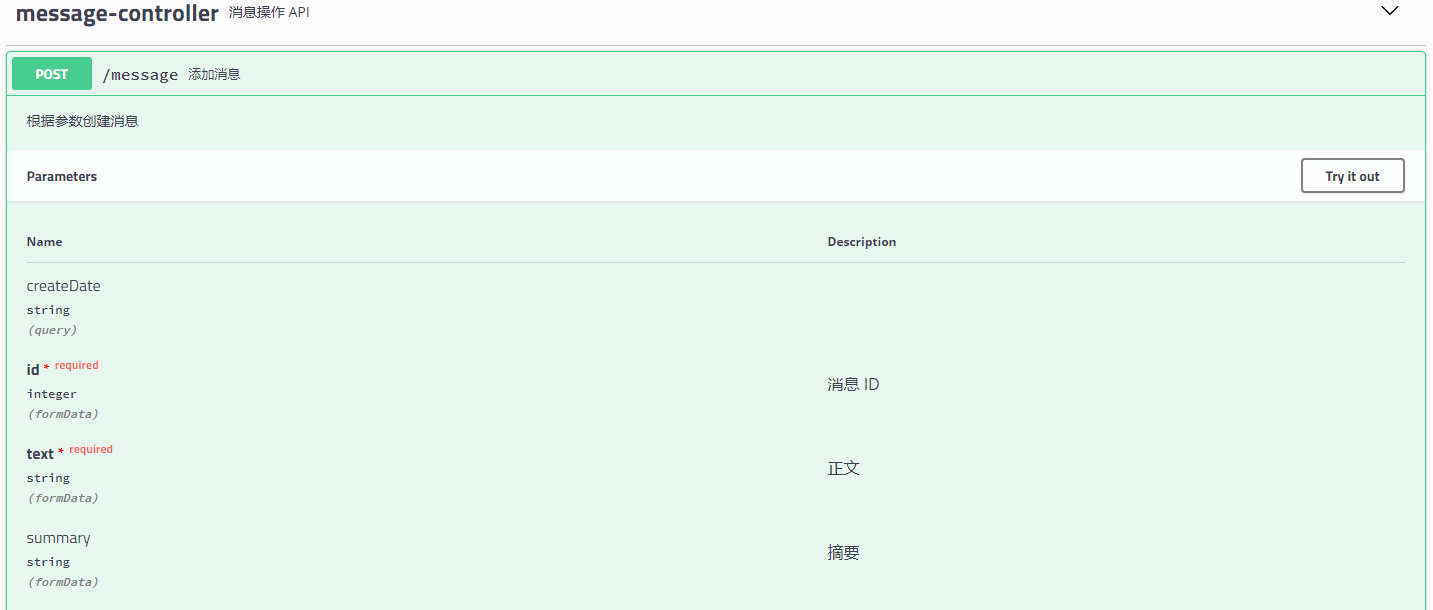The height and width of the screenshot is (610, 1433).
Task: Select the 摘要 description
Action: [x=843, y=552]
